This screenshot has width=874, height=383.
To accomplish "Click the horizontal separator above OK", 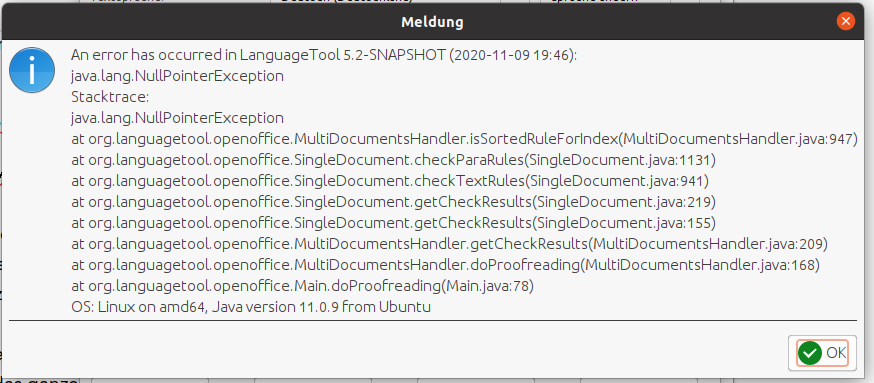I will [x=433, y=321].
